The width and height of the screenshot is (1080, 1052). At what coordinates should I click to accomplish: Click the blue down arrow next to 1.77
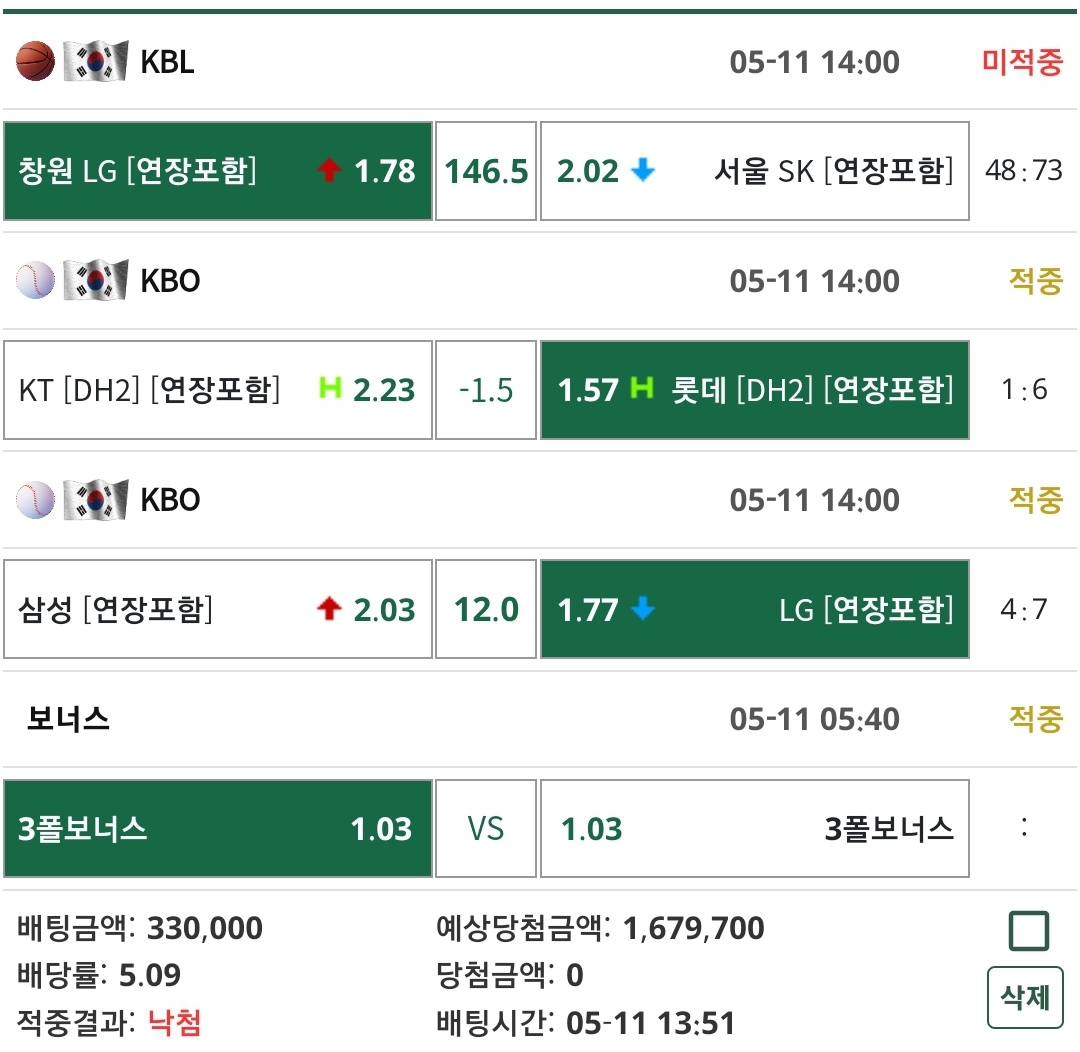click(643, 608)
